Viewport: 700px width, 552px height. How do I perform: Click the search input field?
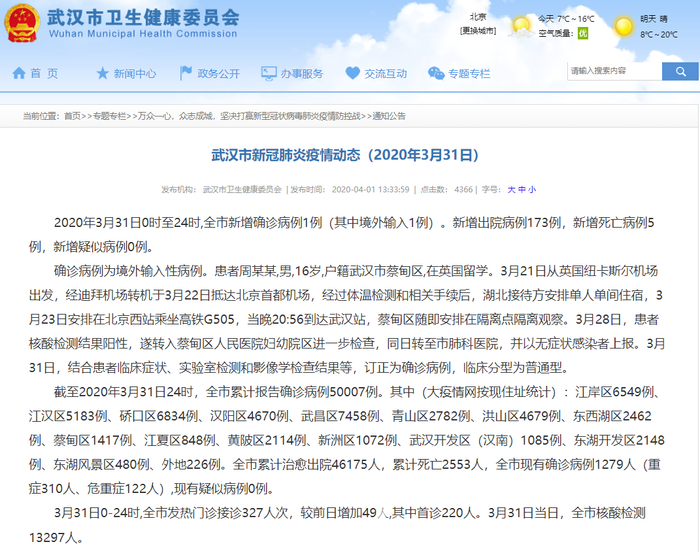pyautogui.click(x=614, y=71)
